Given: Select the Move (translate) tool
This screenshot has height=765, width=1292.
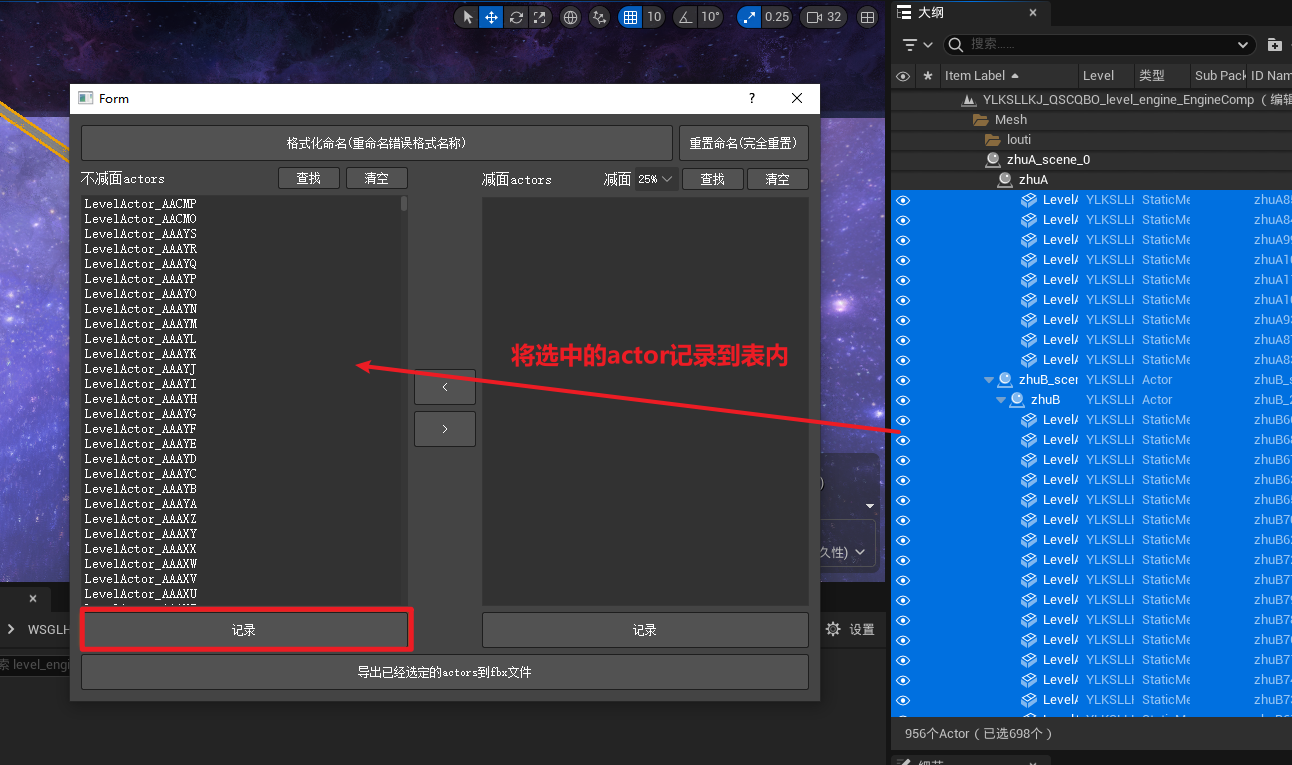Looking at the screenshot, I should (490, 17).
